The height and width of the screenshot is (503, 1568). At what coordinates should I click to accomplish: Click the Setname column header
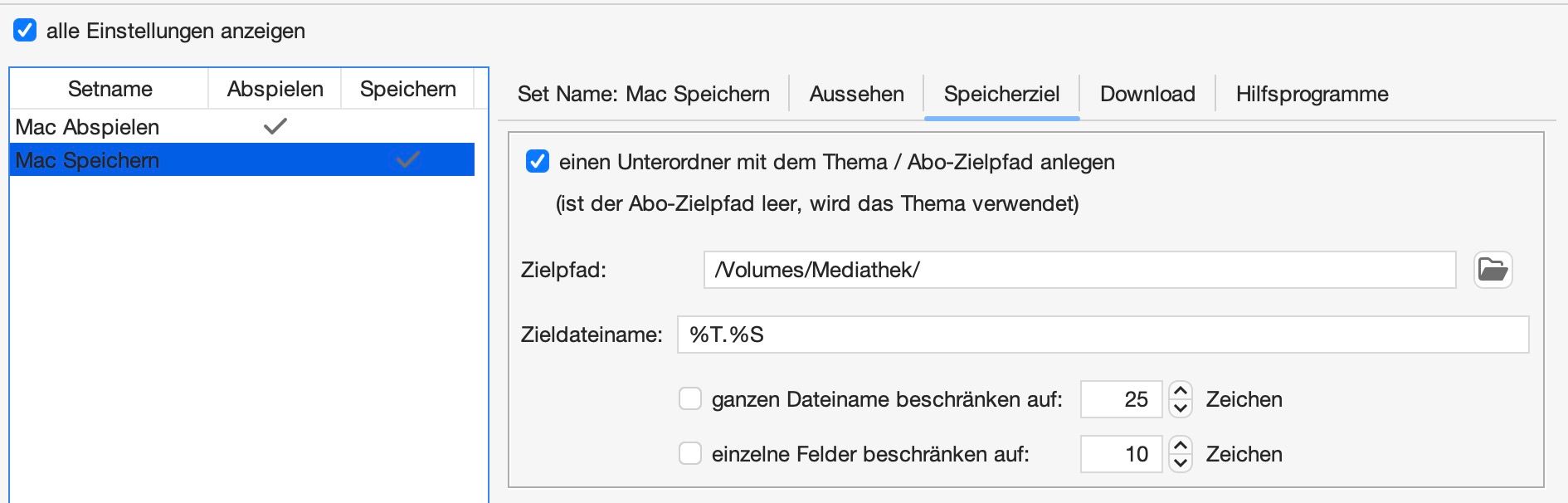(110, 89)
